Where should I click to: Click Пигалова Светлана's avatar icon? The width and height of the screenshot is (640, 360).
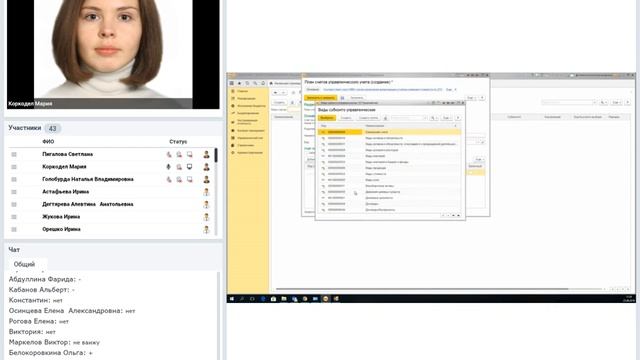coord(207,154)
